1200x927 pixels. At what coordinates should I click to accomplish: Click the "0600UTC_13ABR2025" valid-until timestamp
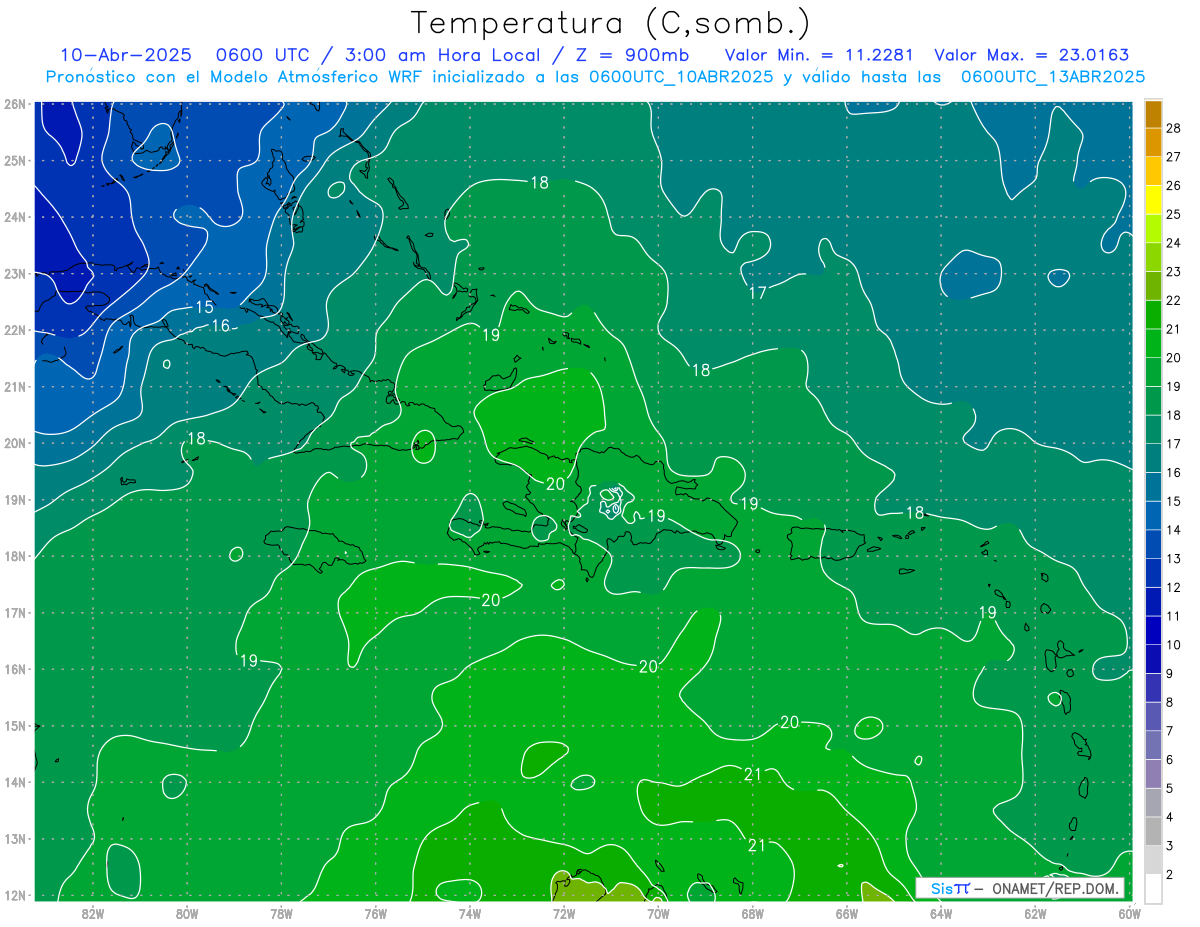tap(1053, 76)
